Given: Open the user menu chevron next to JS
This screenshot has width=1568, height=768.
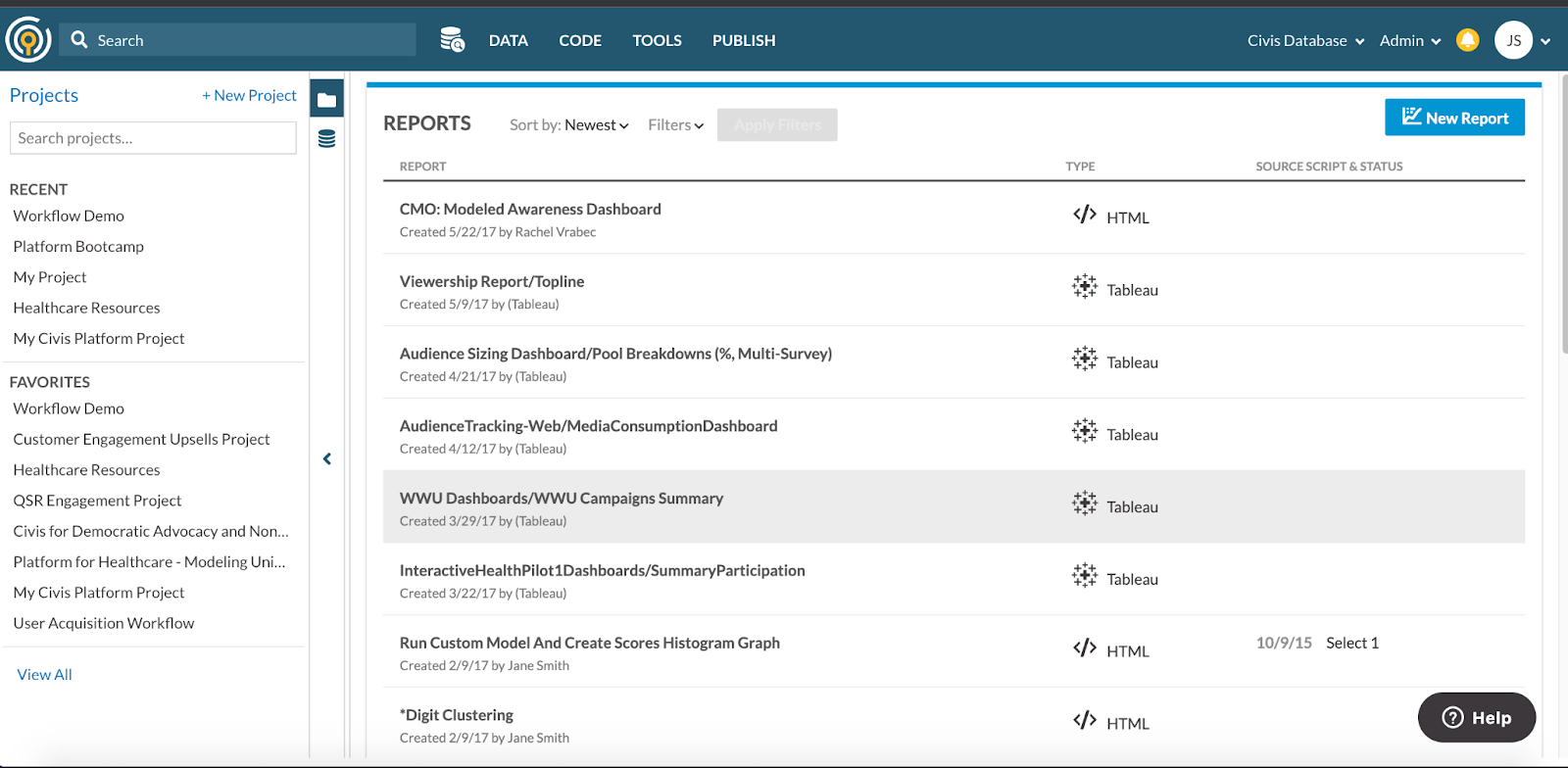Looking at the screenshot, I should pos(1545,41).
